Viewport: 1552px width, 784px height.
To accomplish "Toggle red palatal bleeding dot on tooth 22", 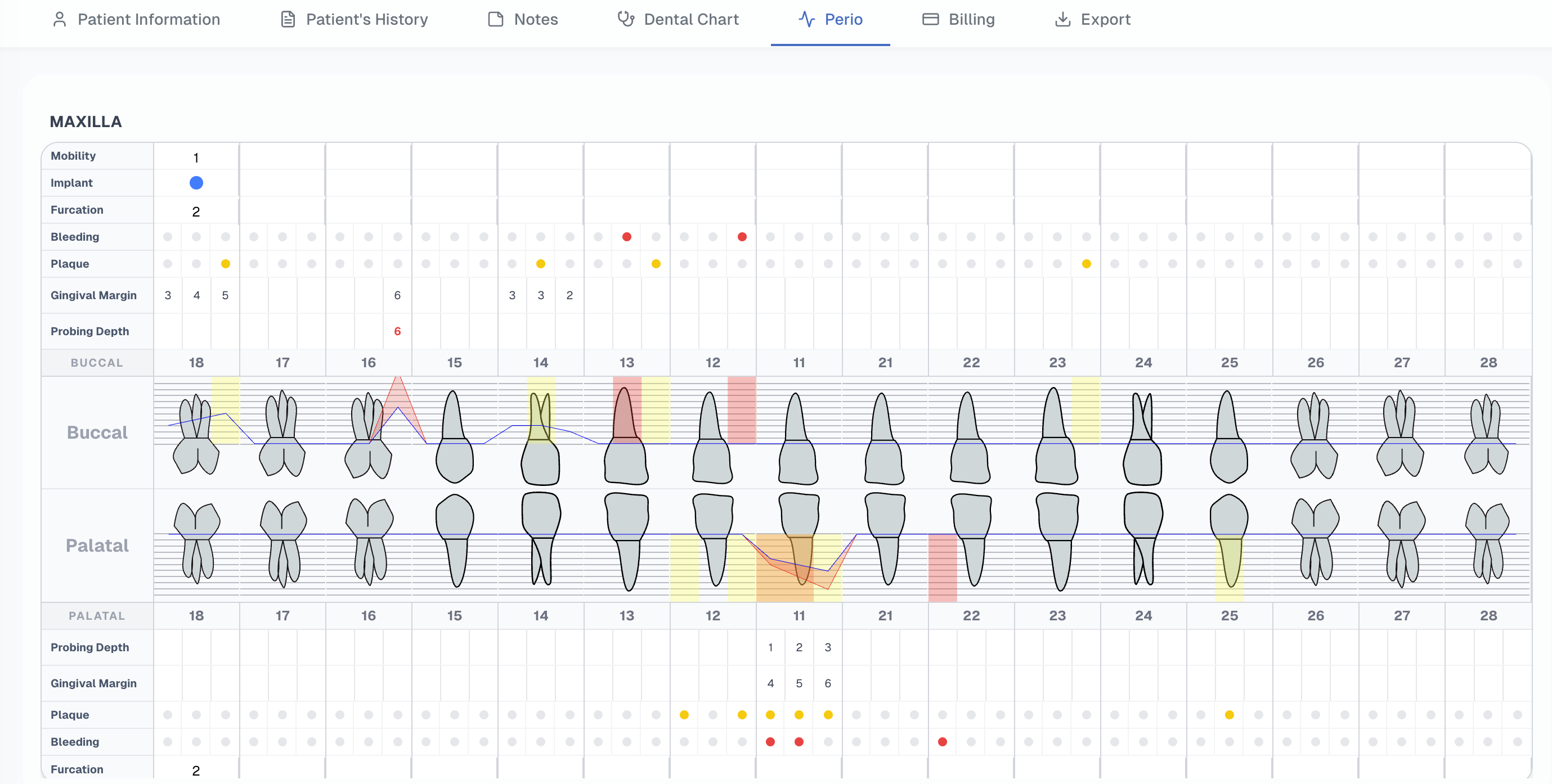I will point(942,742).
